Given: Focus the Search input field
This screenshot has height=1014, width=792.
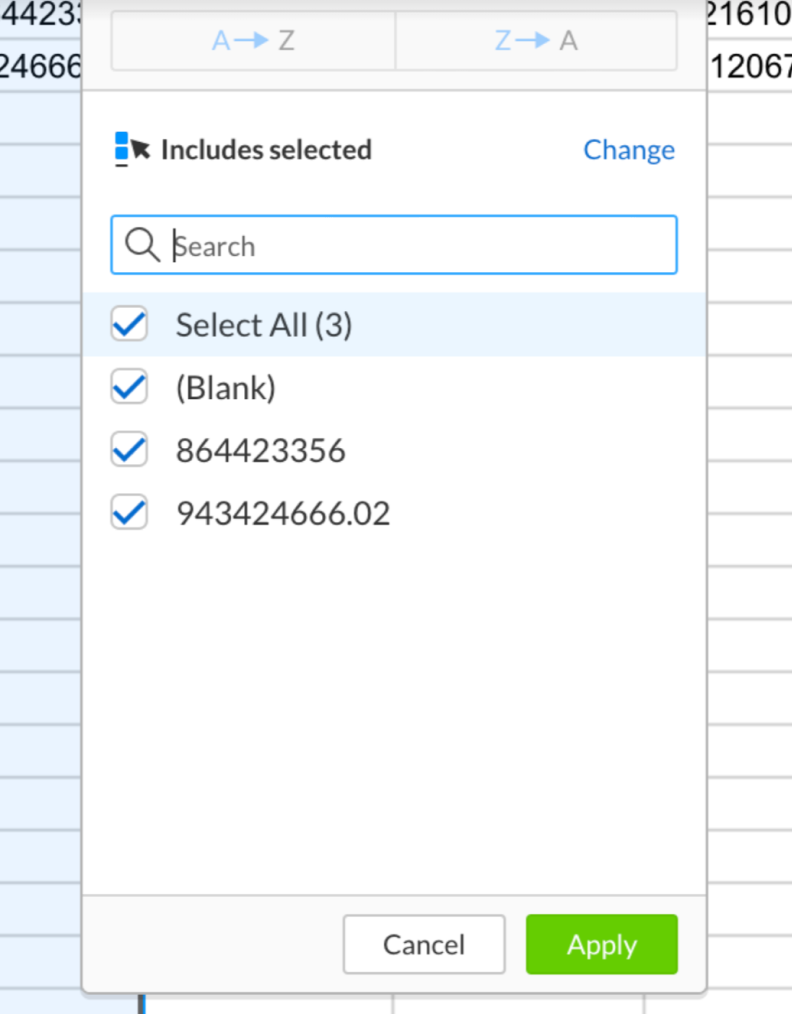Looking at the screenshot, I should click(394, 245).
